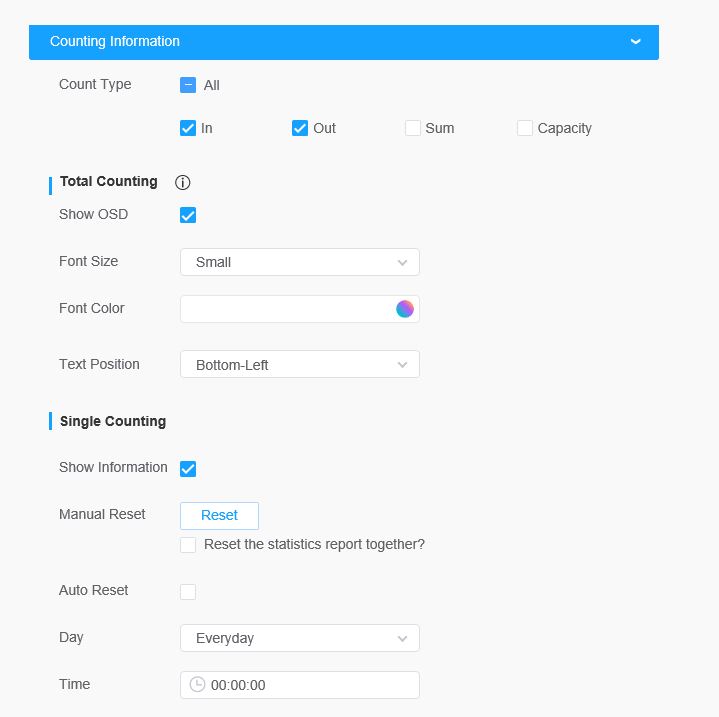
Task: Click the Font Color input box
Action: coord(285,309)
